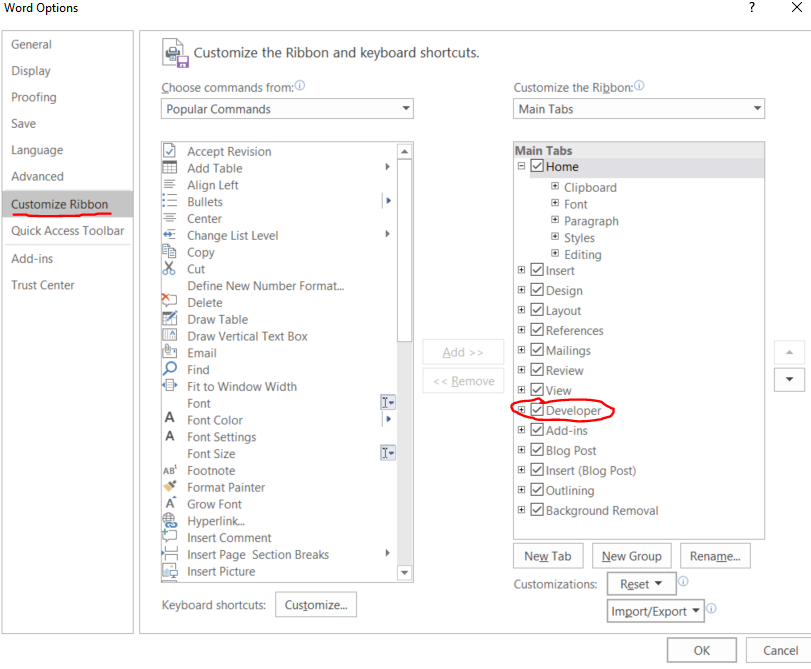Image resolution: width=811 pixels, height=669 pixels.
Task: Click the Move Down arrow button
Action: coord(789,380)
